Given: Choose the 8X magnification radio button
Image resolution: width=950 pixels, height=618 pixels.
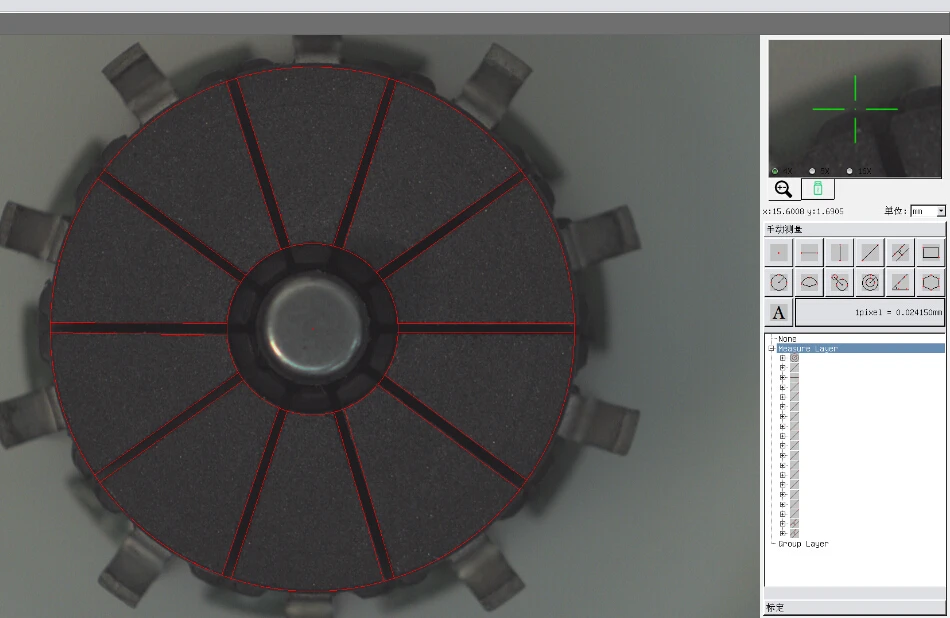Looking at the screenshot, I should tap(812, 171).
